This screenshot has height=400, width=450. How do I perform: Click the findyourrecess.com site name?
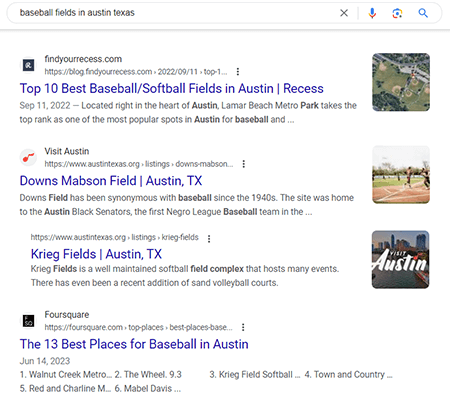click(x=83, y=59)
